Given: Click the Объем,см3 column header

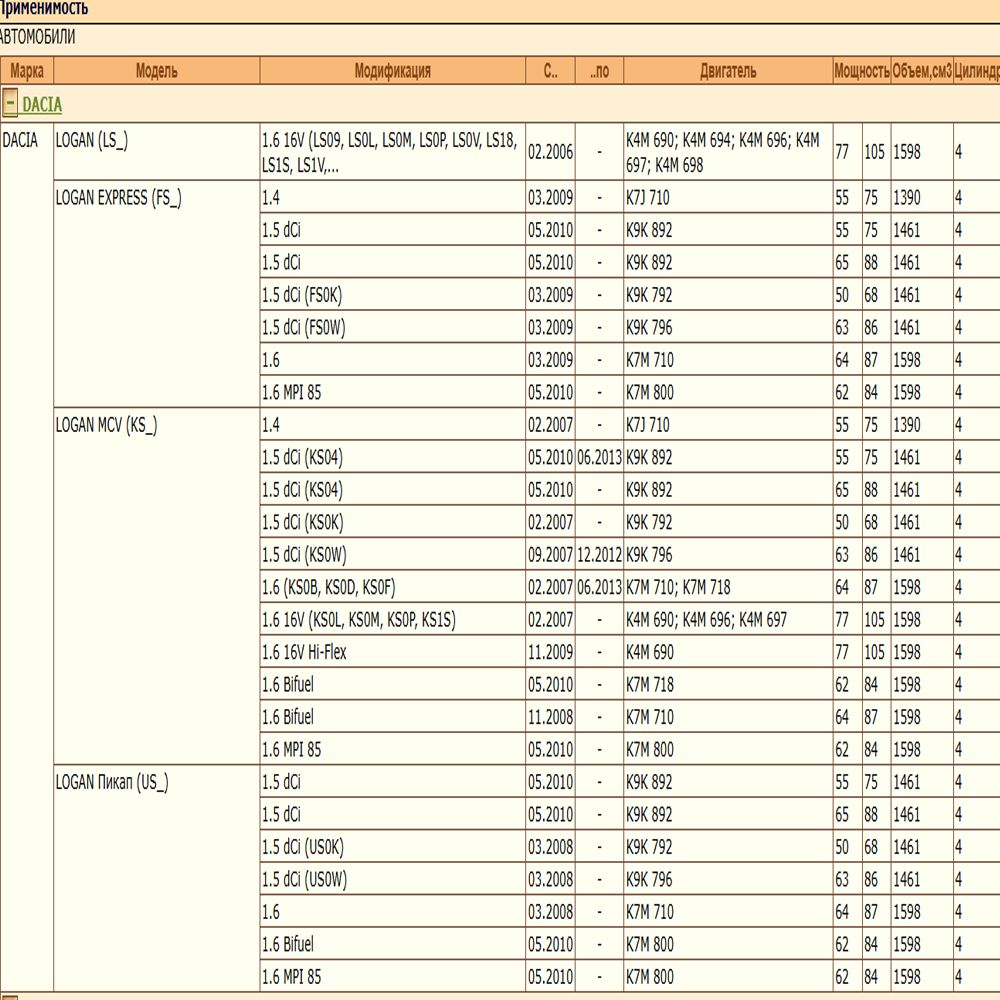Looking at the screenshot, I should coord(922,70).
